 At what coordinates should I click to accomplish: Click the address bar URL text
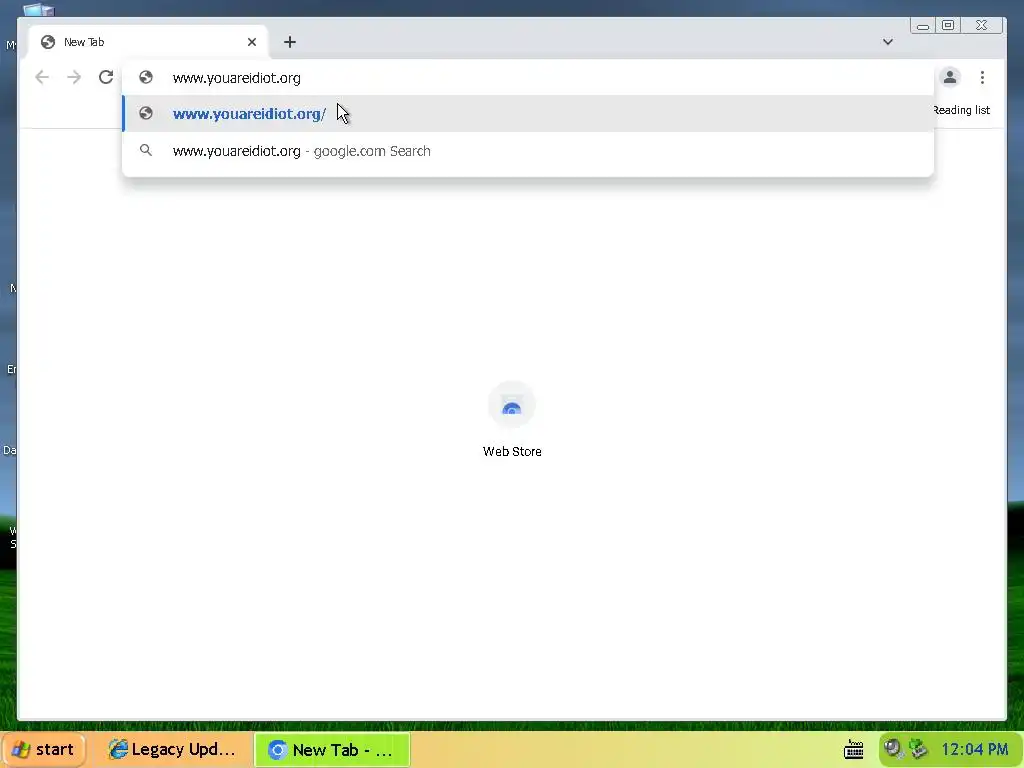(x=236, y=78)
